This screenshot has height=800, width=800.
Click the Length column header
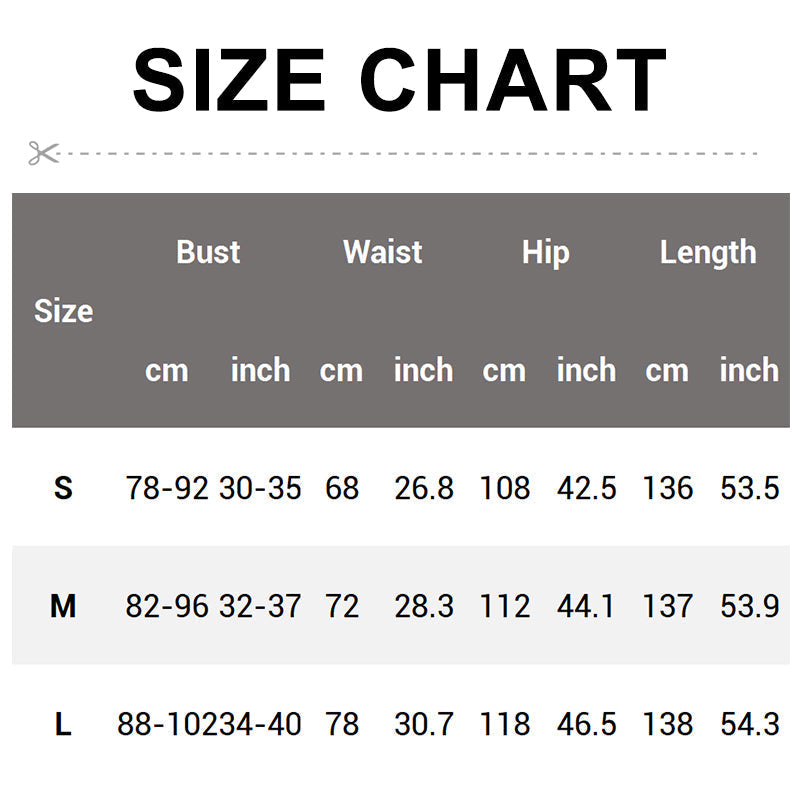pos(707,252)
